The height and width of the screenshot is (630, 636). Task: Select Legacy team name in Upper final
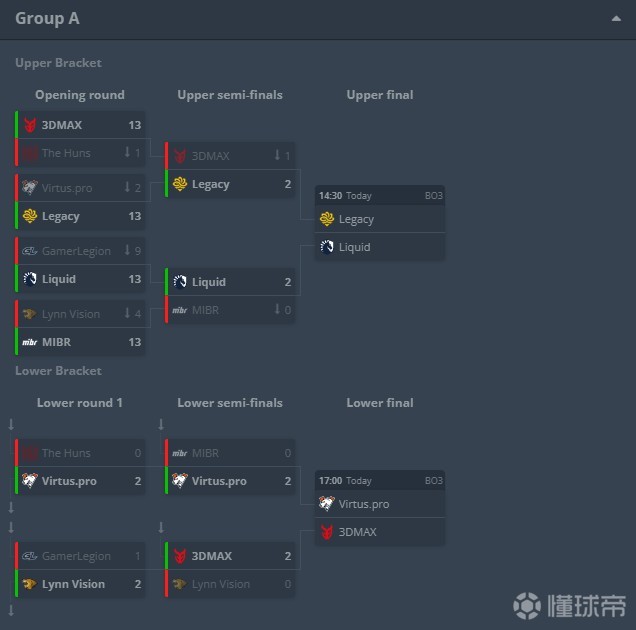pyautogui.click(x=356, y=219)
